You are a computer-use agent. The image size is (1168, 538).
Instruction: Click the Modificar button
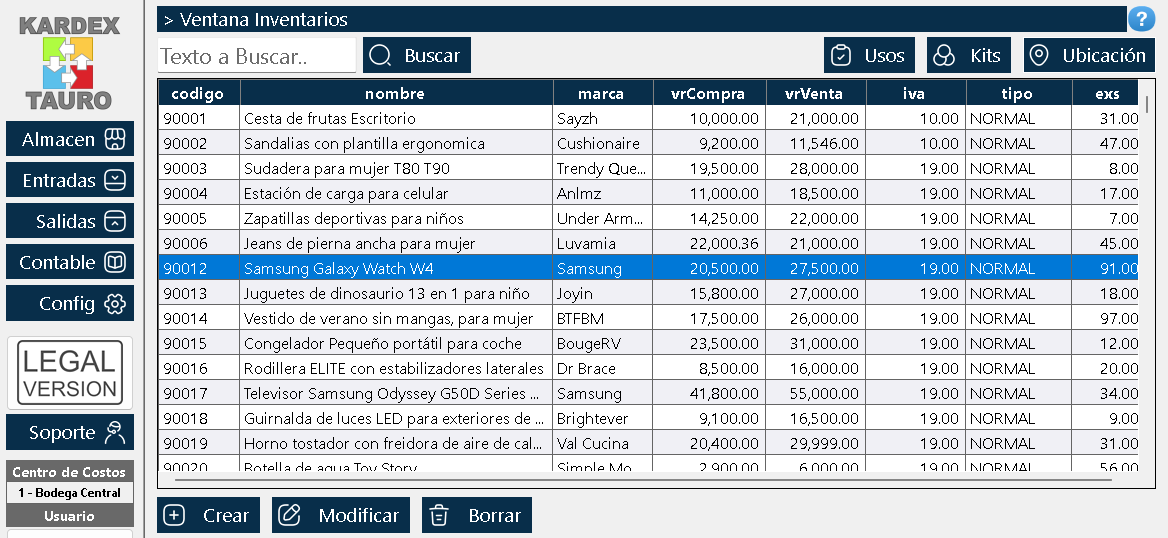coord(341,515)
